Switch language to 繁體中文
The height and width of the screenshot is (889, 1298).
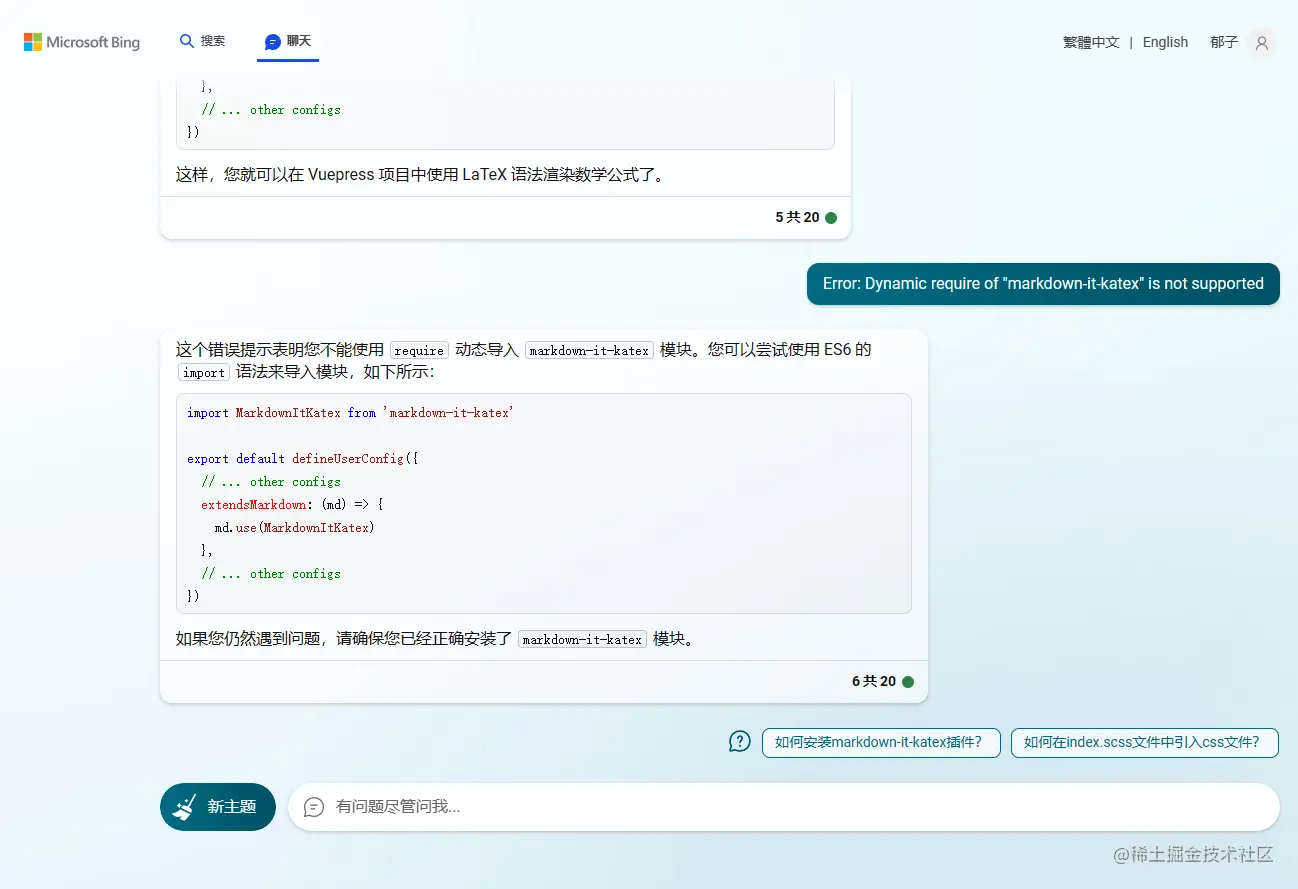pyautogui.click(x=1091, y=42)
